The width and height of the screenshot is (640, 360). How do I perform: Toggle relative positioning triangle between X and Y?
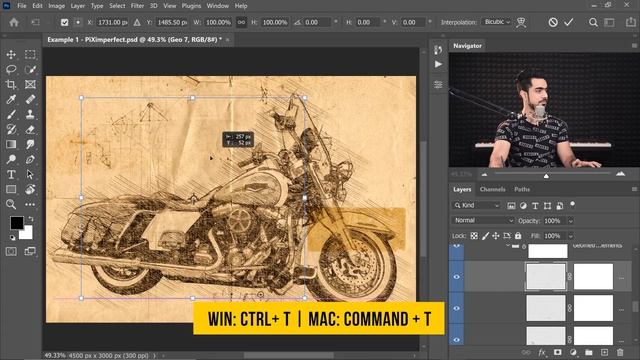click(137, 22)
